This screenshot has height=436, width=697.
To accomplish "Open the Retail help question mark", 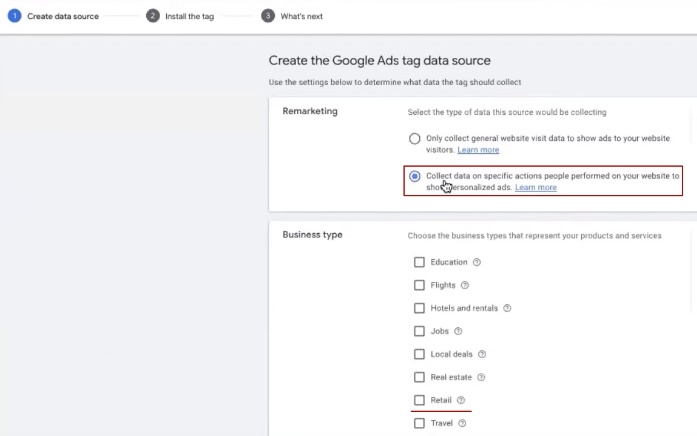I will (x=461, y=400).
